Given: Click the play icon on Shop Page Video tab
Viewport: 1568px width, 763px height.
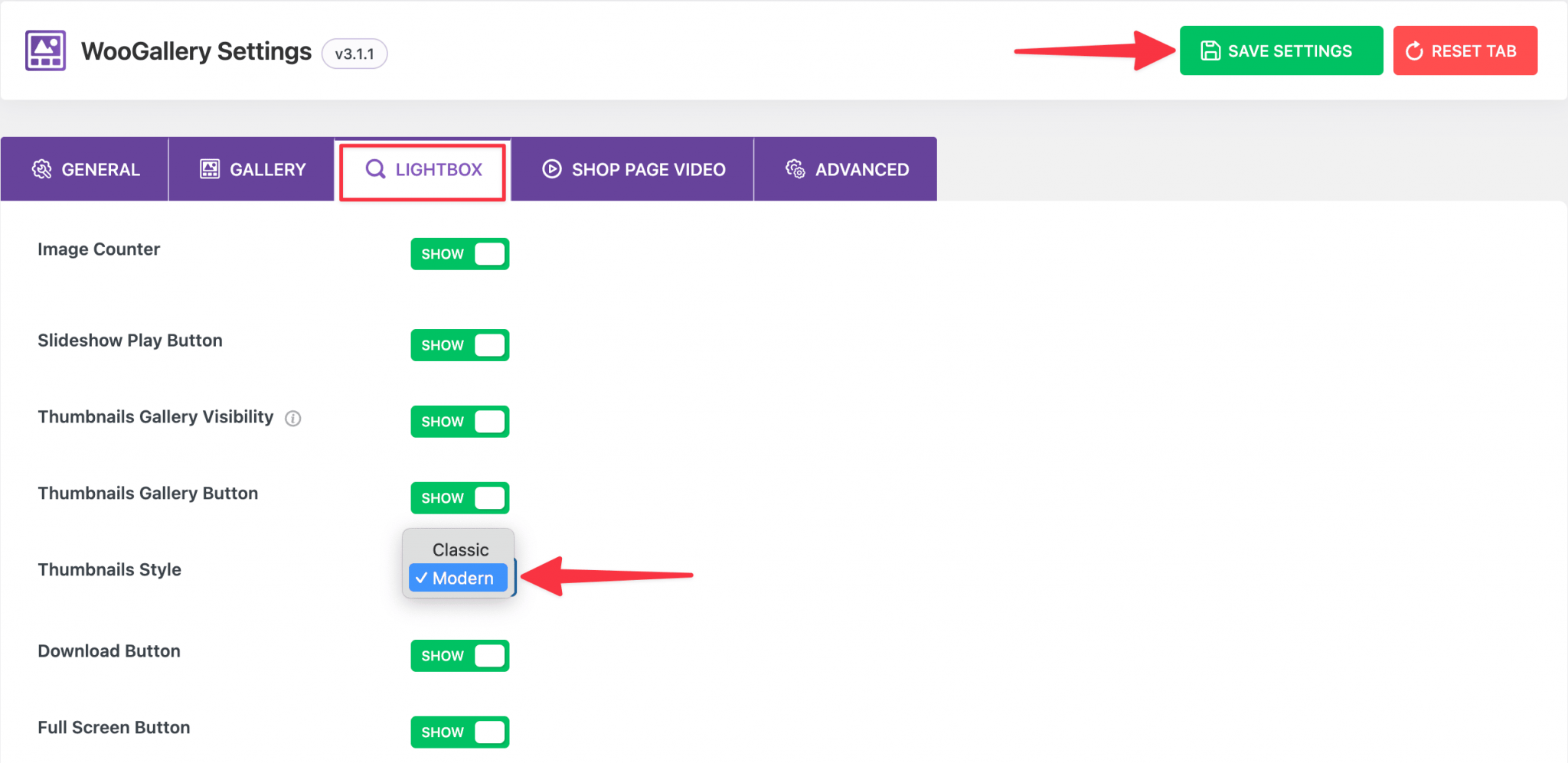Looking at the screenshot, I should (x=550, y=169).
